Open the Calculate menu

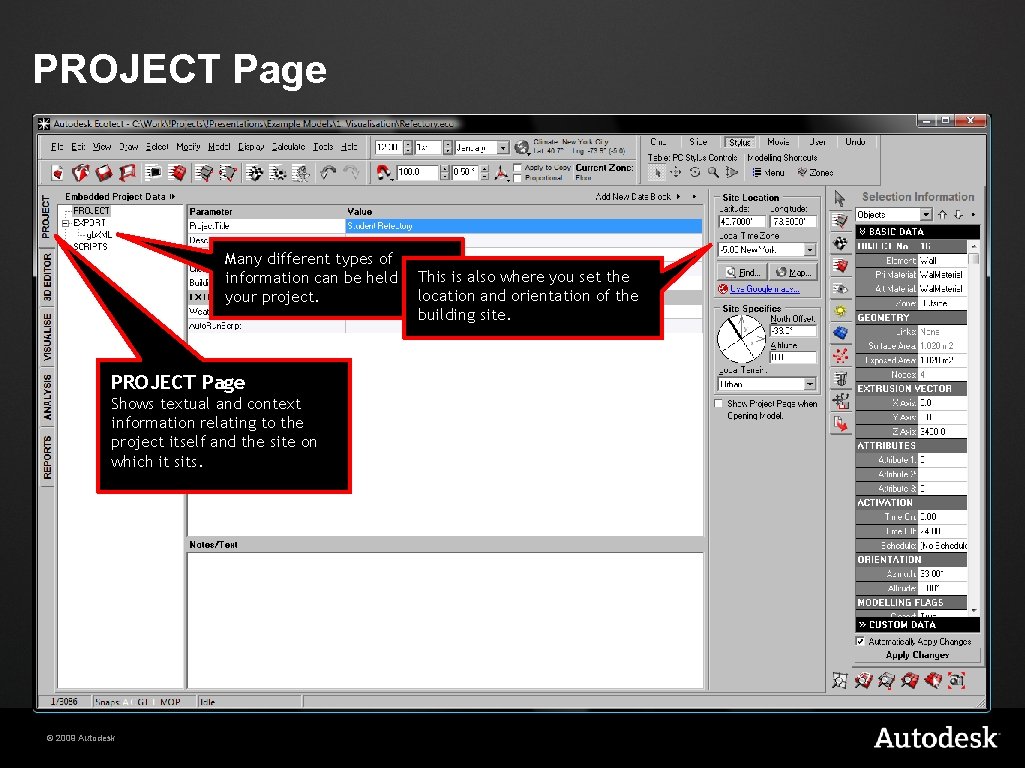(x=287, y=145)
